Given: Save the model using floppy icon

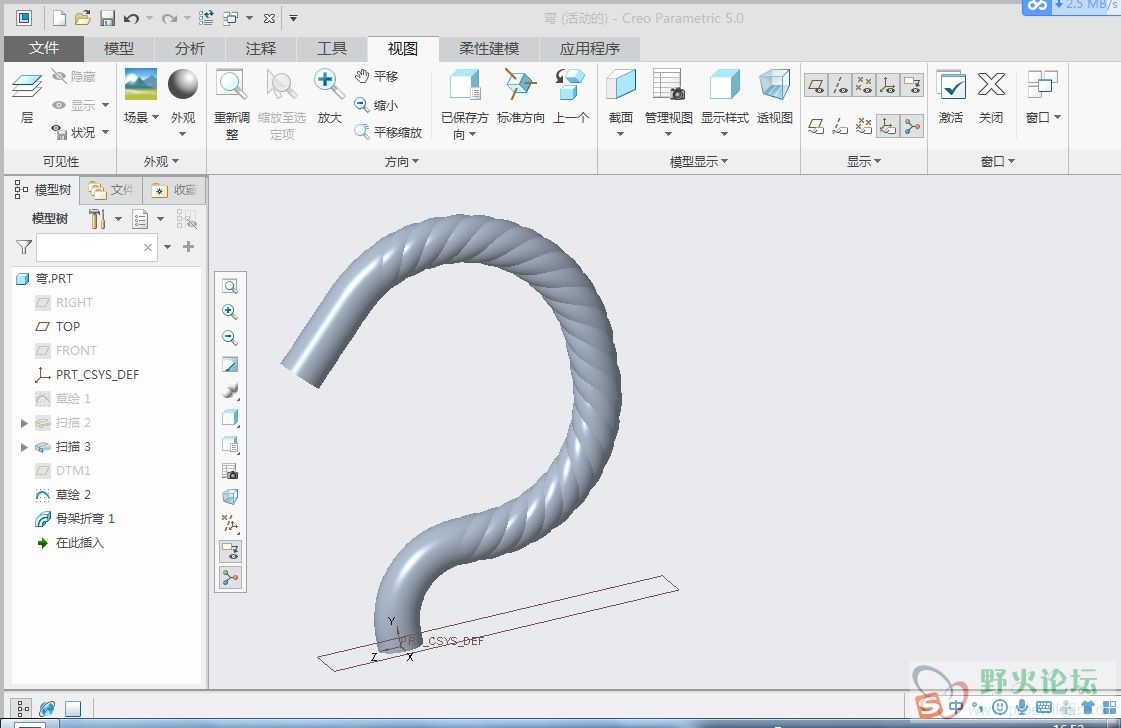Looking at the screenshot, I should 107,19.
